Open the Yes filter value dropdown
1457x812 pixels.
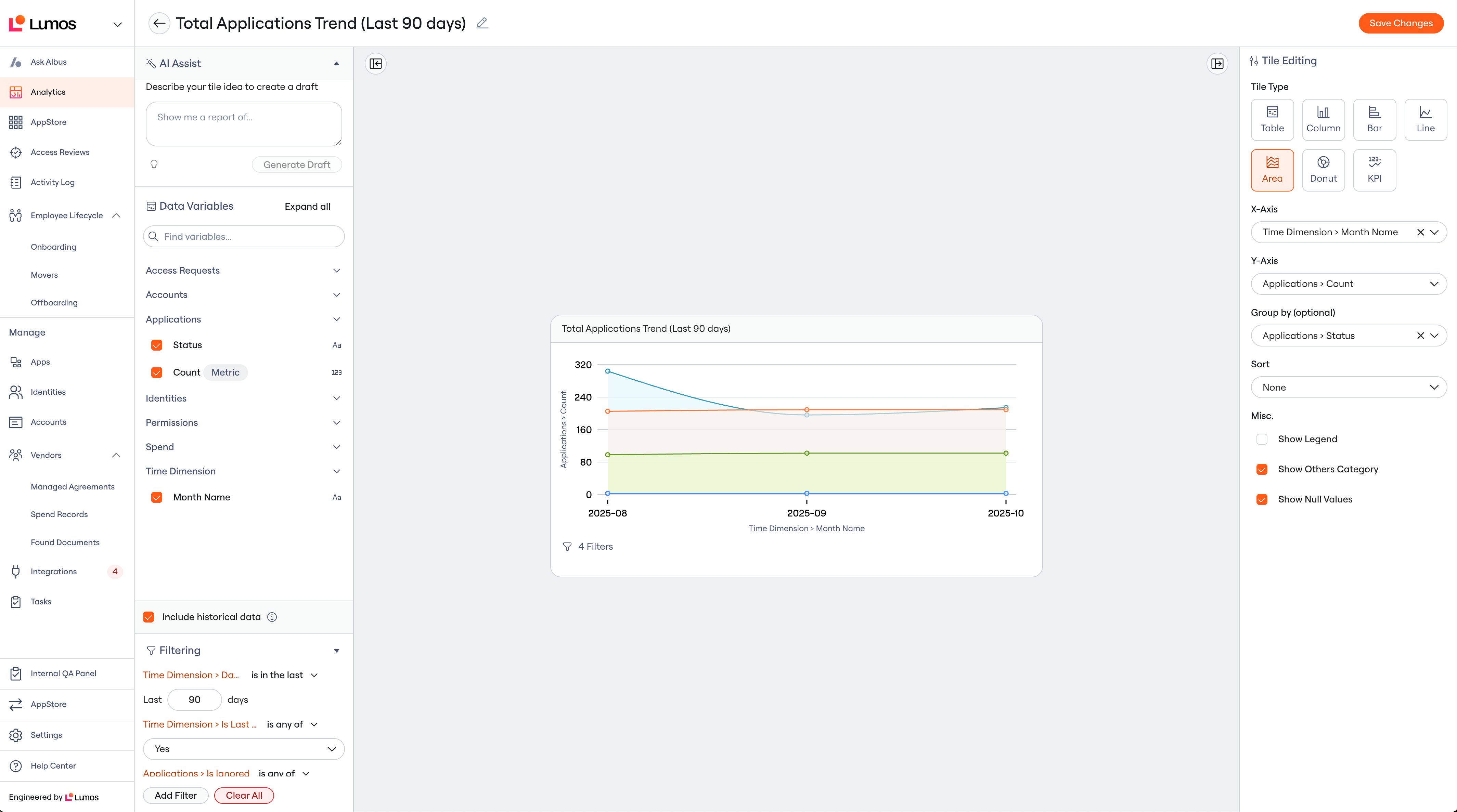coord(243,749)
